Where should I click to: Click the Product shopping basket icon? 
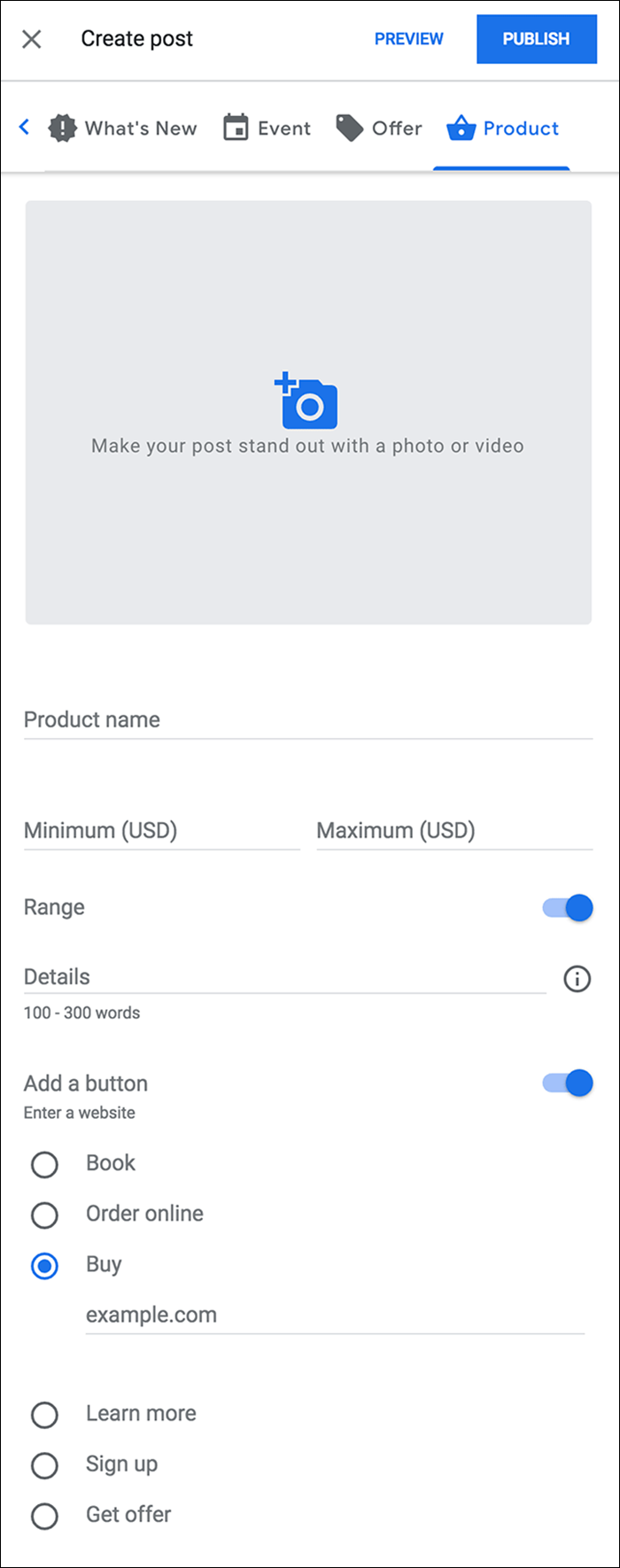461,128
